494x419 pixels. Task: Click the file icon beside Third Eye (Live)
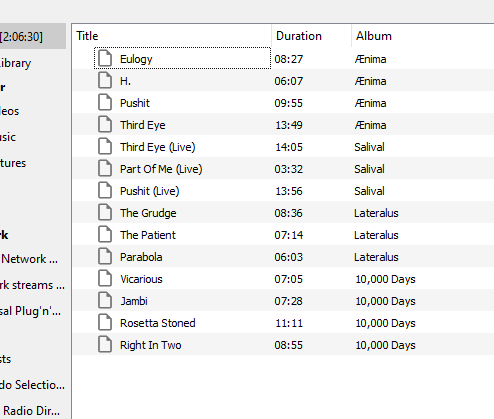coord(105,147)
